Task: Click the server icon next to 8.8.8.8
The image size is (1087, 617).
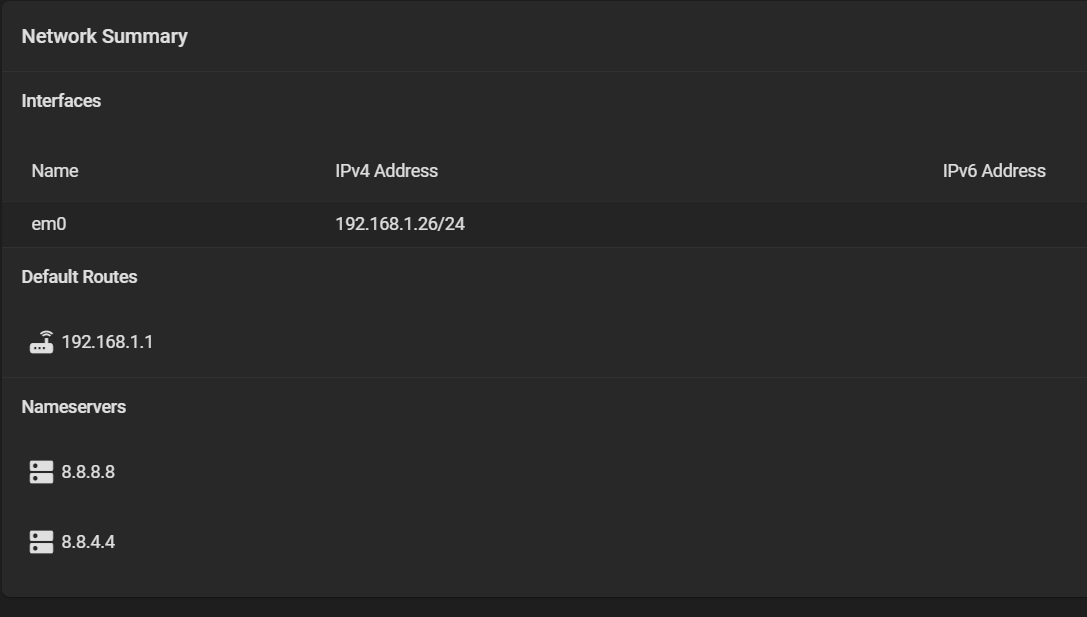Action: click(x=42, y=472)
